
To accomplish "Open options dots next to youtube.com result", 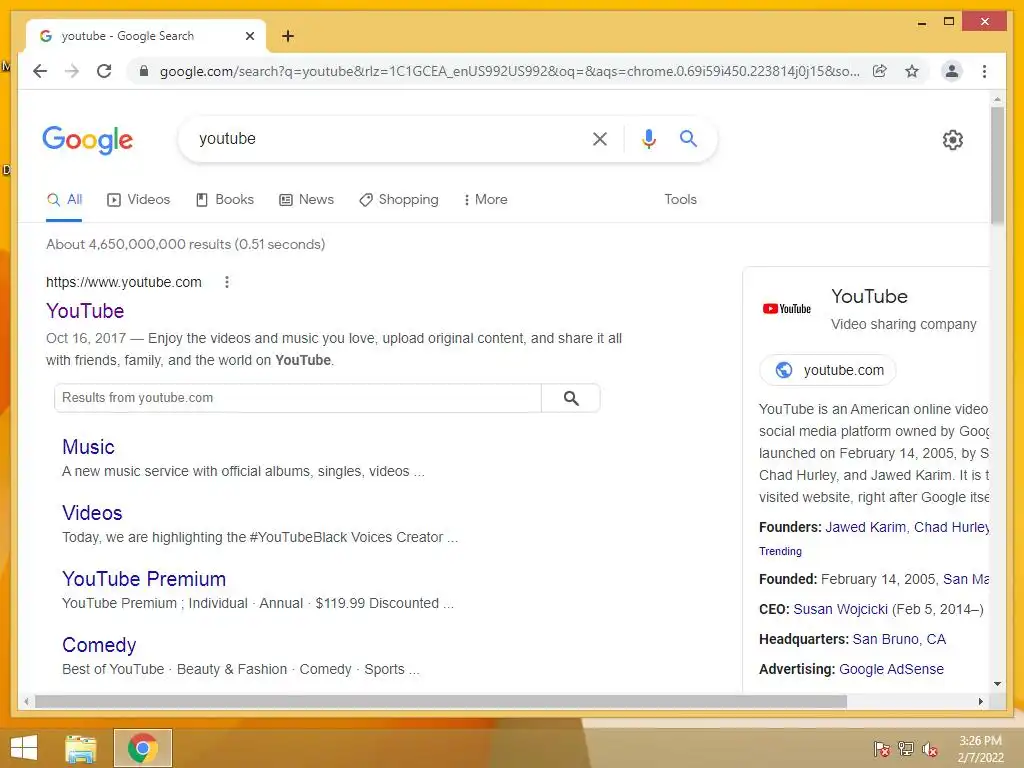I will click(227, 282).
